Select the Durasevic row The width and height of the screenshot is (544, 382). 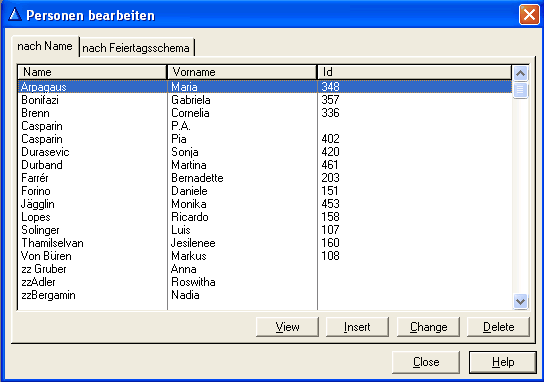click(265, 152)
